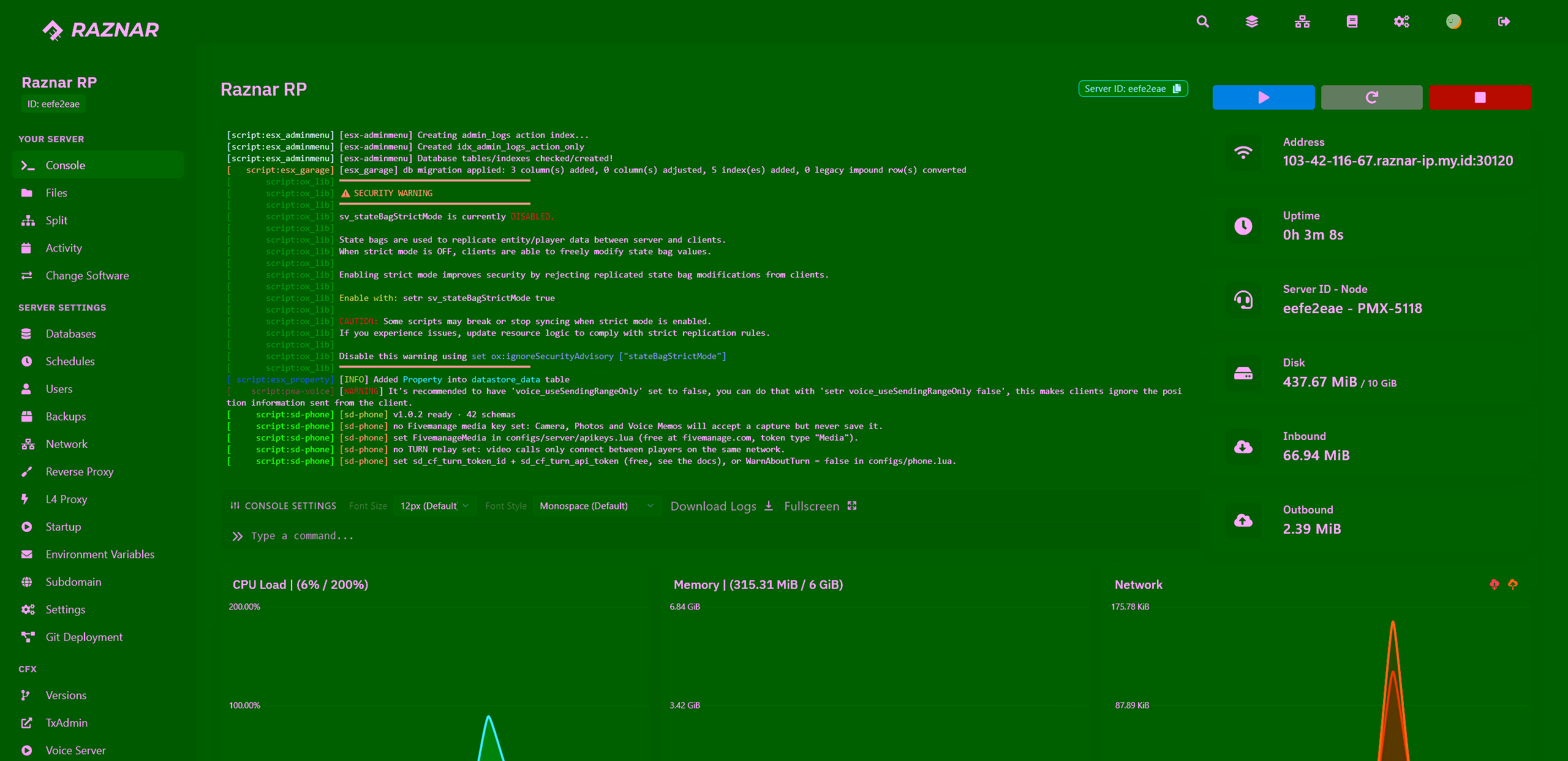Start the server with the blue play button
The height and width of the screenshot is (761, 1568).
[x=1264, y=97]
